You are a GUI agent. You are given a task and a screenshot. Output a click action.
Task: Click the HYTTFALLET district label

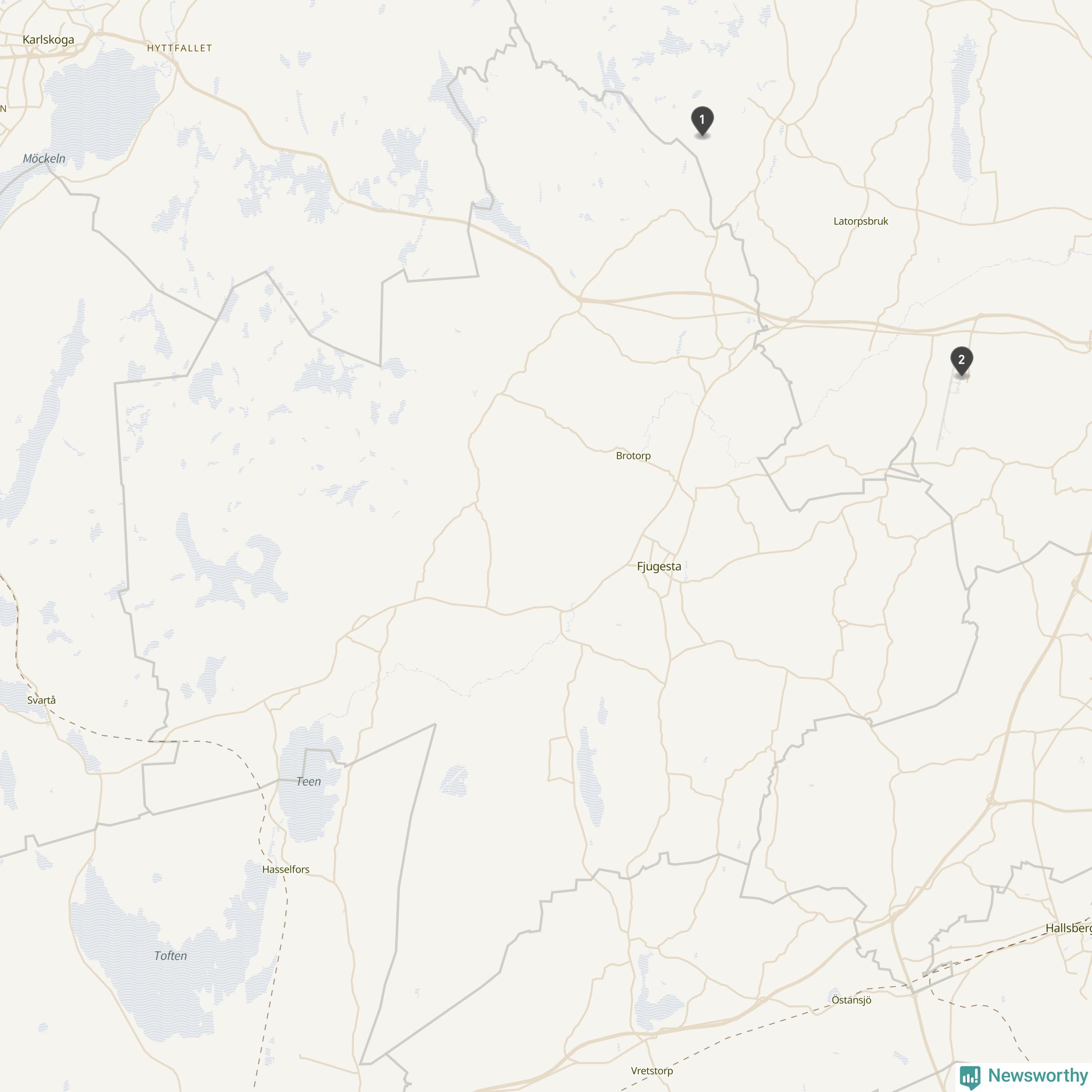point(179,49)
